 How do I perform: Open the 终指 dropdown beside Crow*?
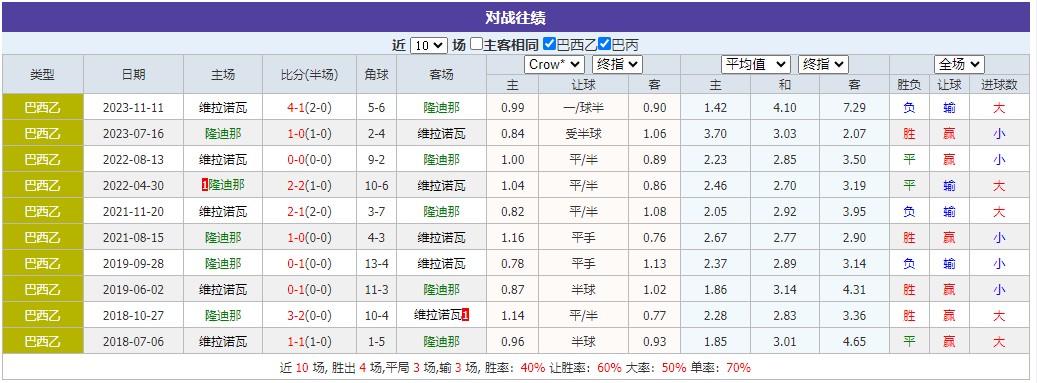(617, 64)
